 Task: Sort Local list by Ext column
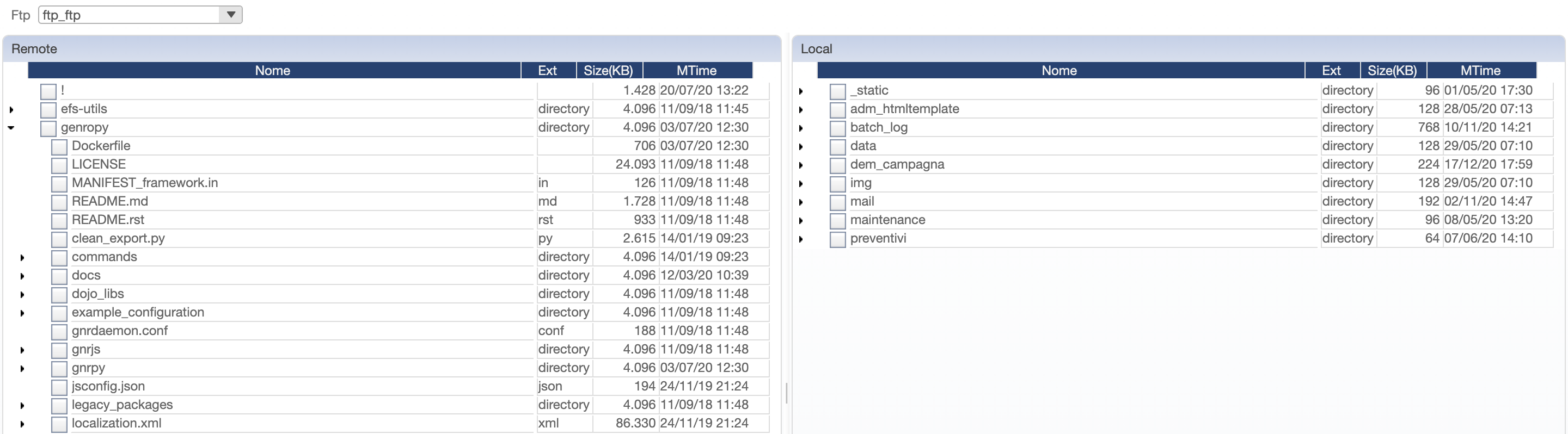1332,71
